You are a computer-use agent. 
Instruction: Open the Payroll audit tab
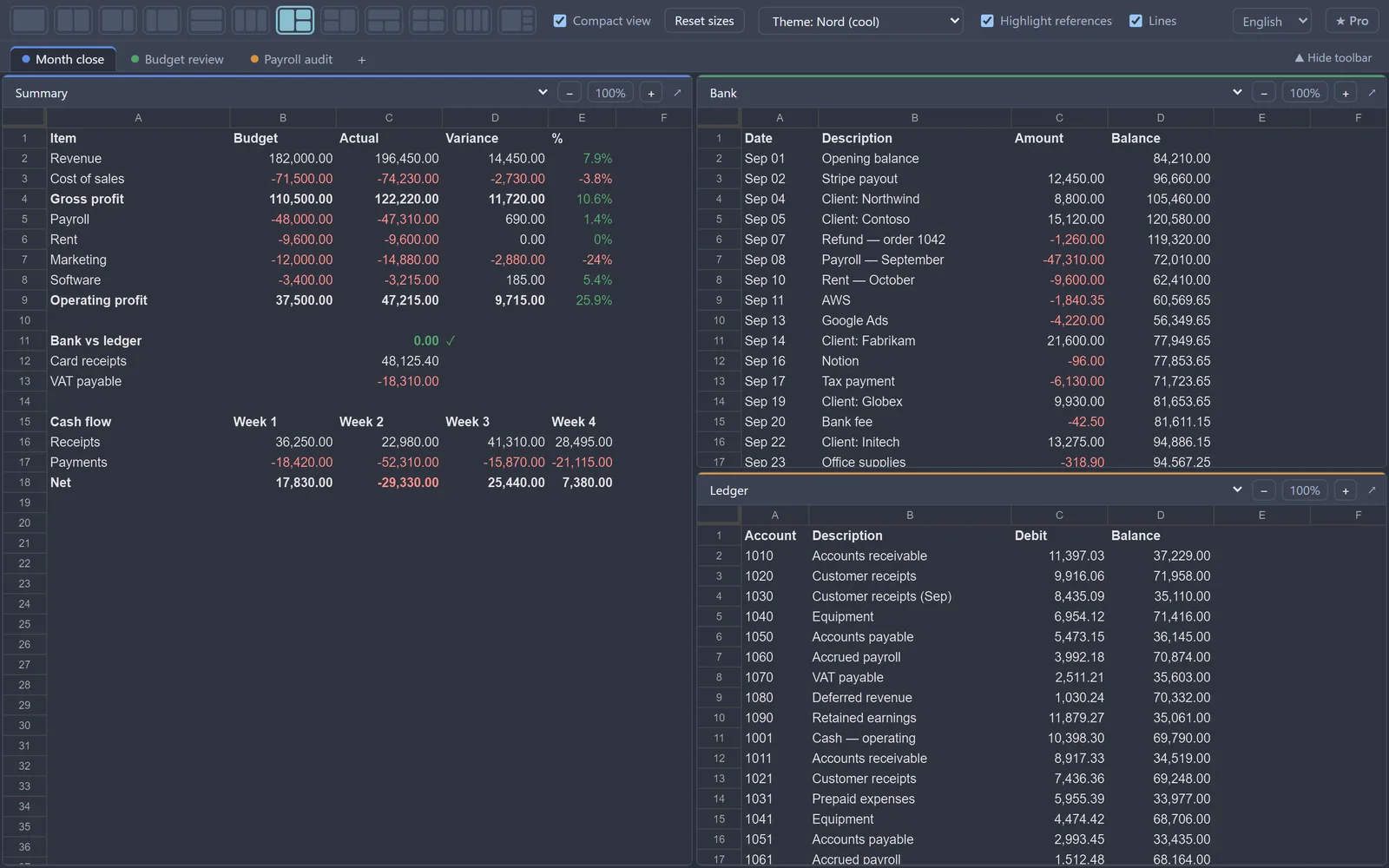pyautogui.click(x=292, y=59)
